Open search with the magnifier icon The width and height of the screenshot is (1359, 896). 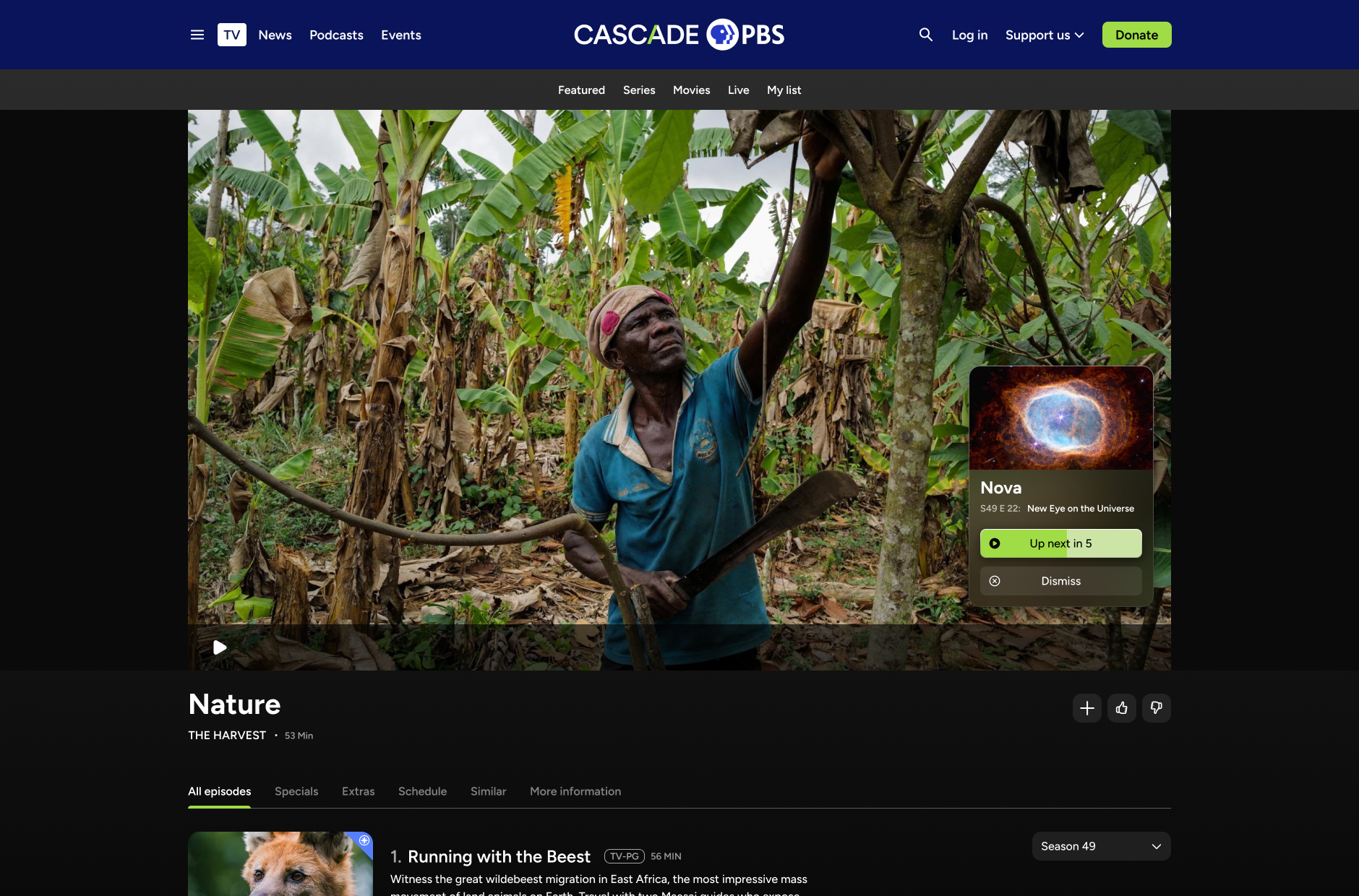click(x=925, y=35)
